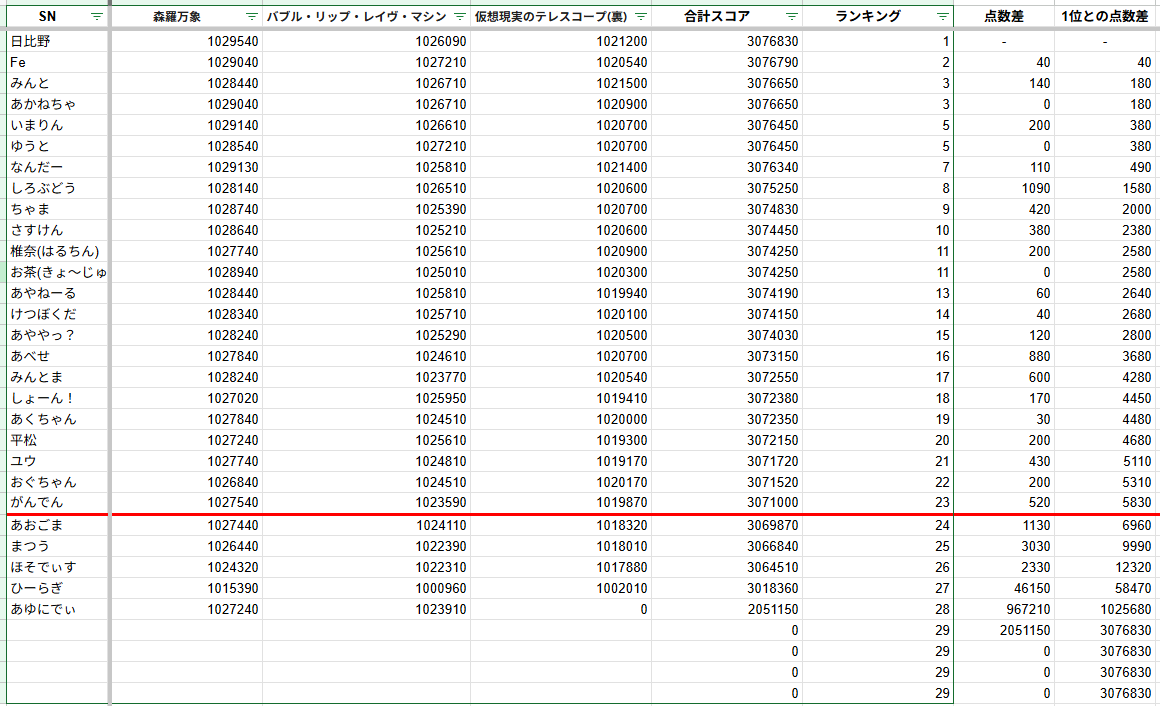Select the name cell ユウ
Viewport: 1160px width, 706px height.
[58, 461]
